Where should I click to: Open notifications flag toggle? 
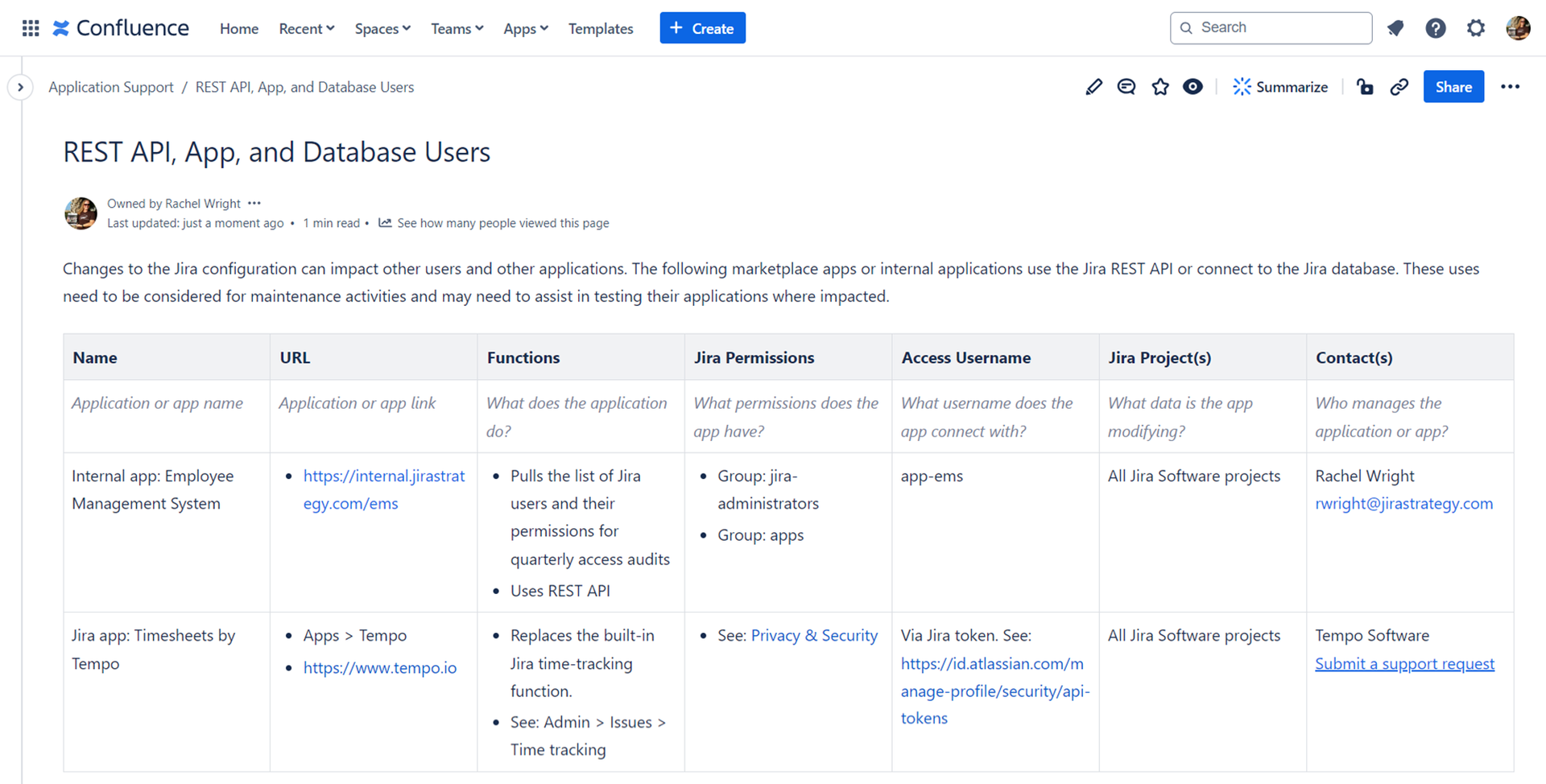tap(1395, 27)
